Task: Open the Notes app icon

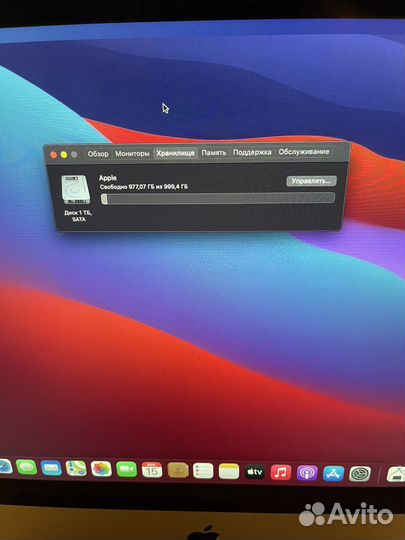Action: click(229, 471)
